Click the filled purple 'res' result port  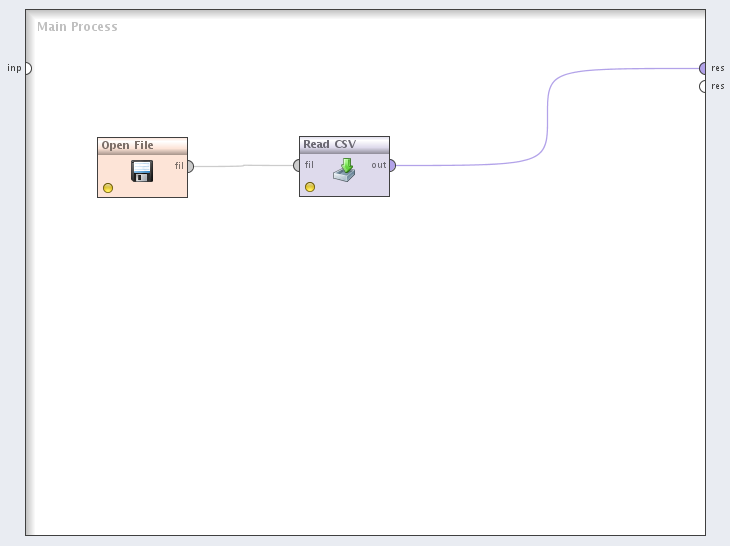pyautogui.click(x=703, y=68)
